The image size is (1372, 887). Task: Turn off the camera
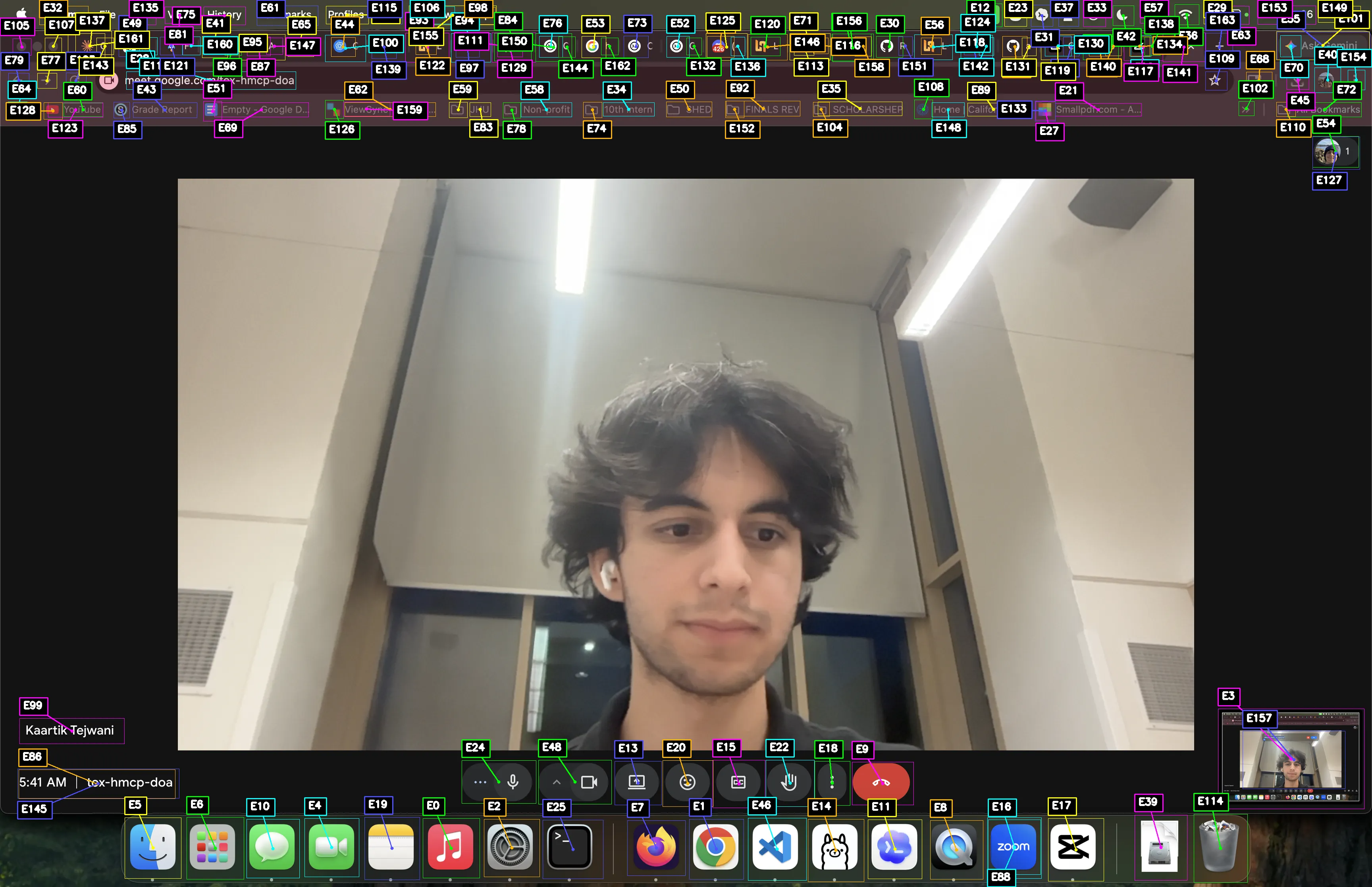(x=589, y=782)
